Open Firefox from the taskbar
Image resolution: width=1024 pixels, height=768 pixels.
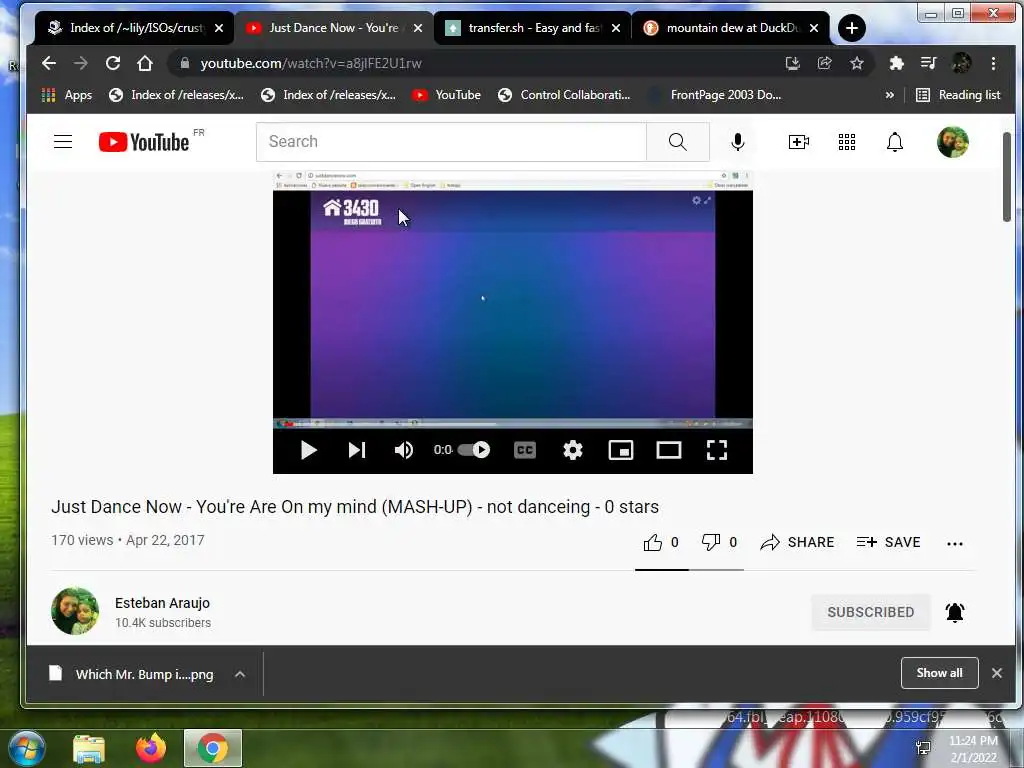[x=151, y=748]
